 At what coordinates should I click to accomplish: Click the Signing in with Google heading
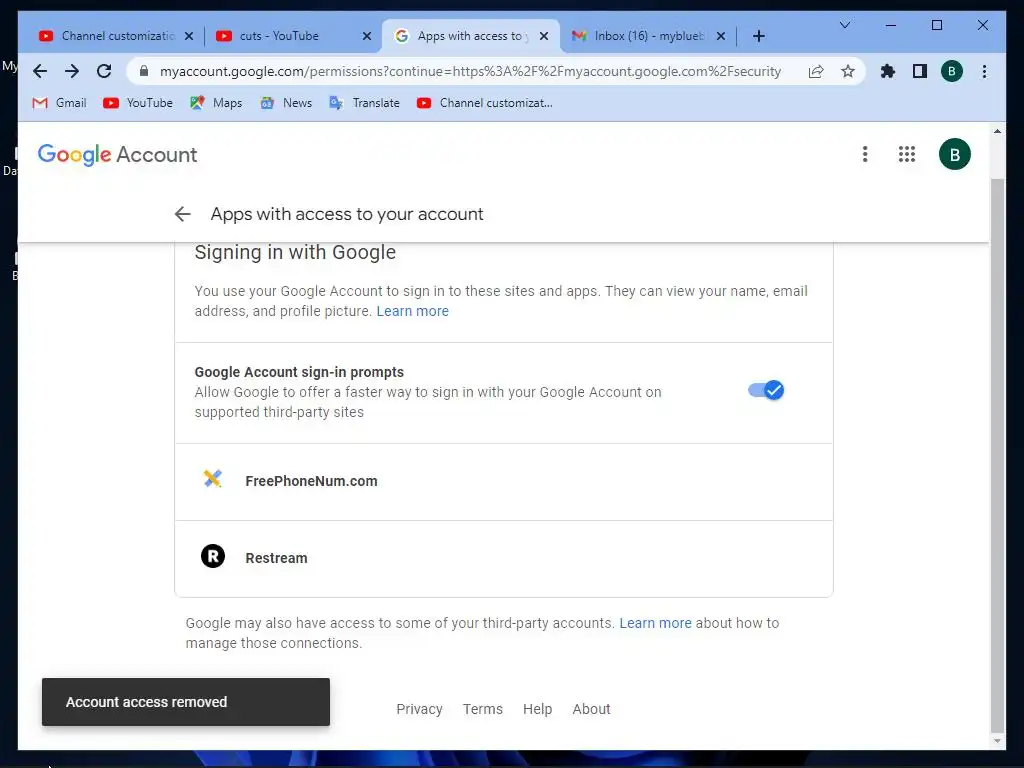click(295, 252)
